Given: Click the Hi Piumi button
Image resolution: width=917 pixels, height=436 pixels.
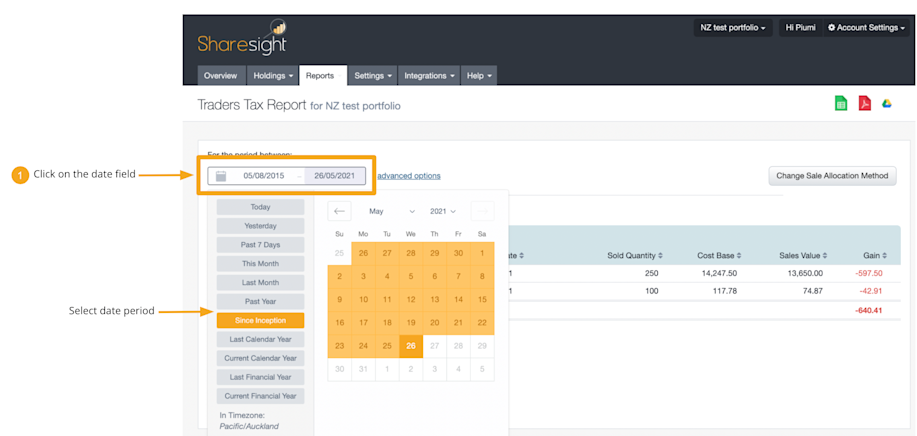Looking at the screenshot, I should coord(800,27).
